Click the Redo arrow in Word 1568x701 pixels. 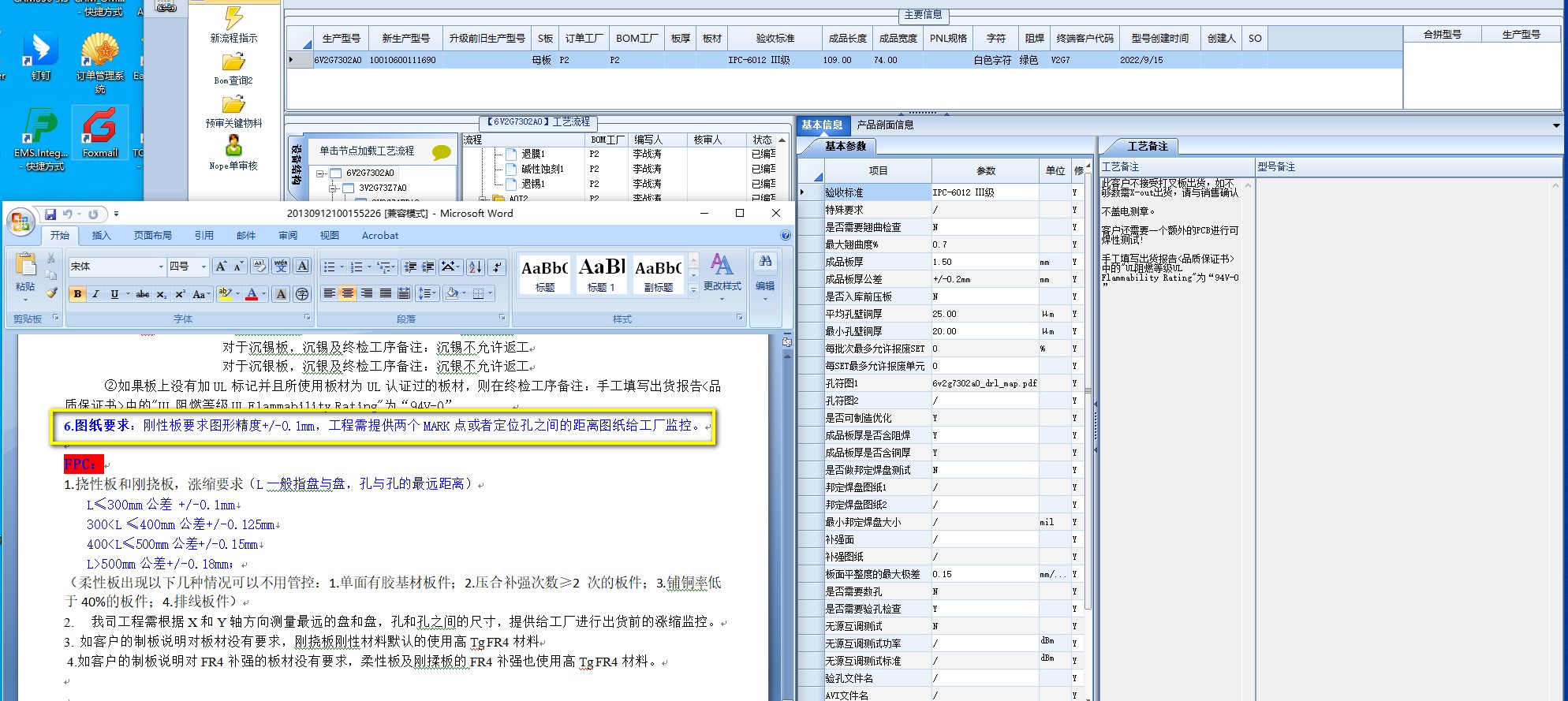pos(93,214)
